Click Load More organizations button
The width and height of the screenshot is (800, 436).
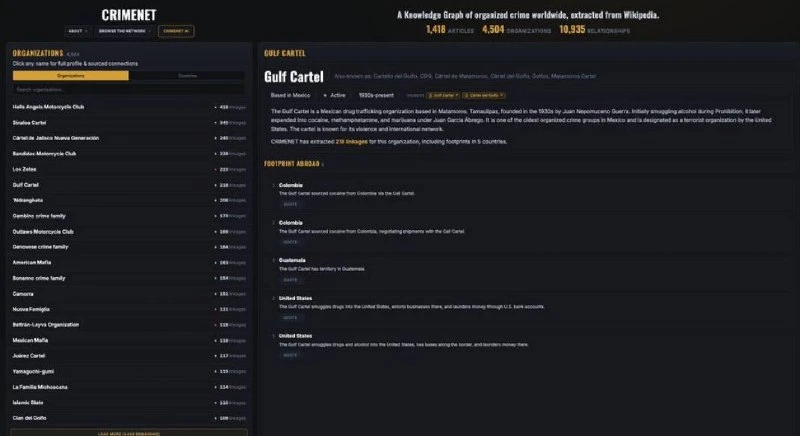coord(129,433)
